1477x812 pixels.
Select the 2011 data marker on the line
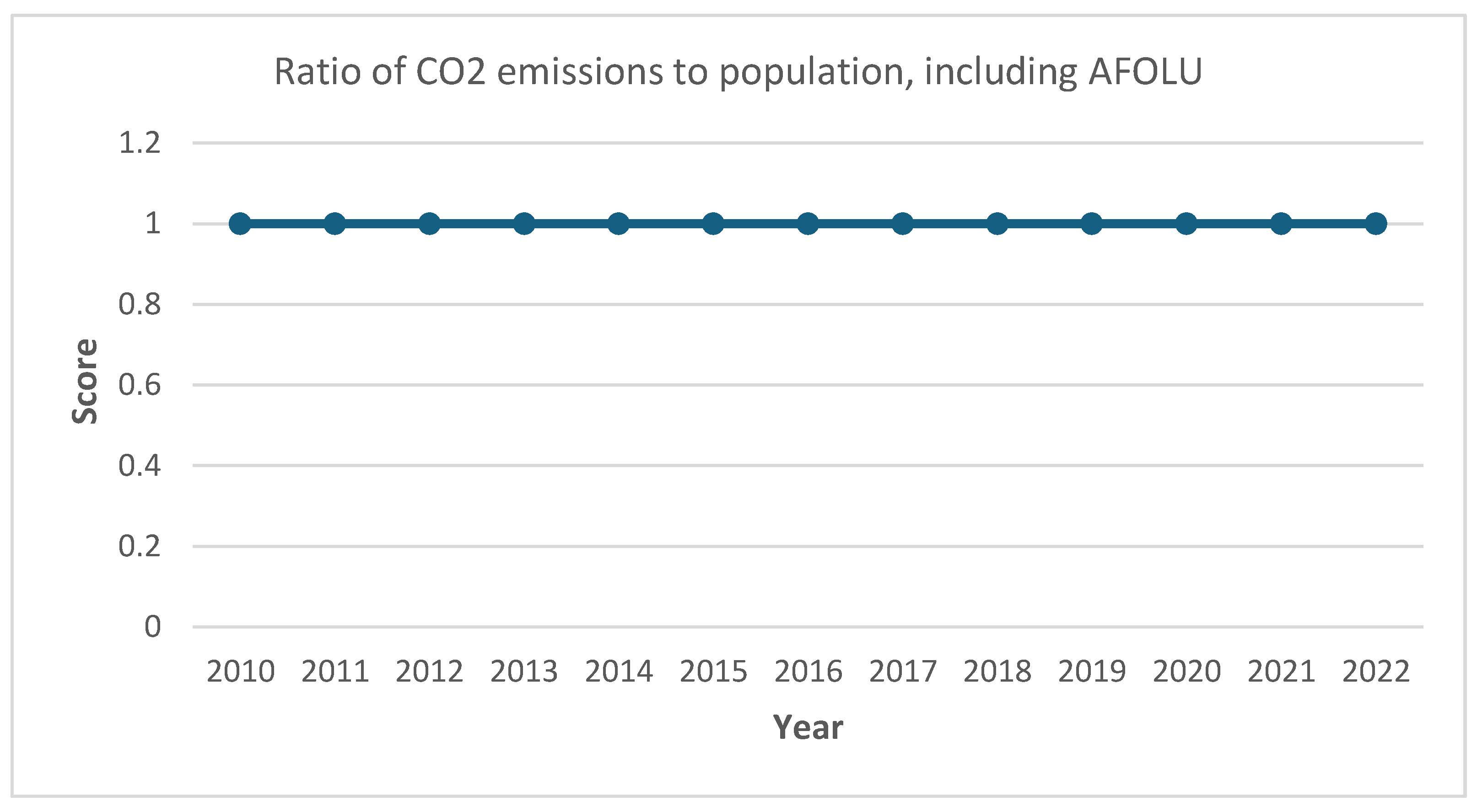click(335, 224)
